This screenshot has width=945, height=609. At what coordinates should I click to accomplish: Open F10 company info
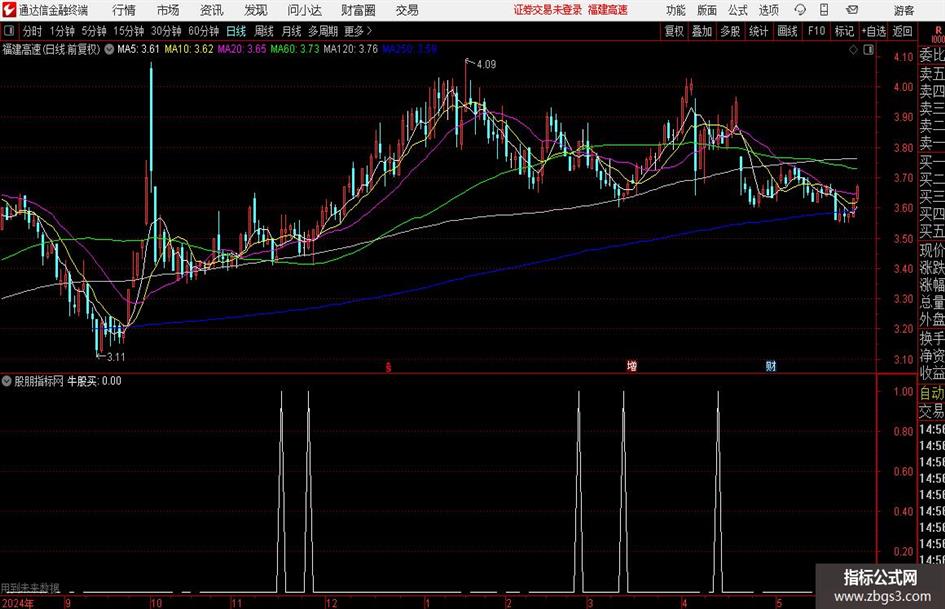tap(817, 31)
